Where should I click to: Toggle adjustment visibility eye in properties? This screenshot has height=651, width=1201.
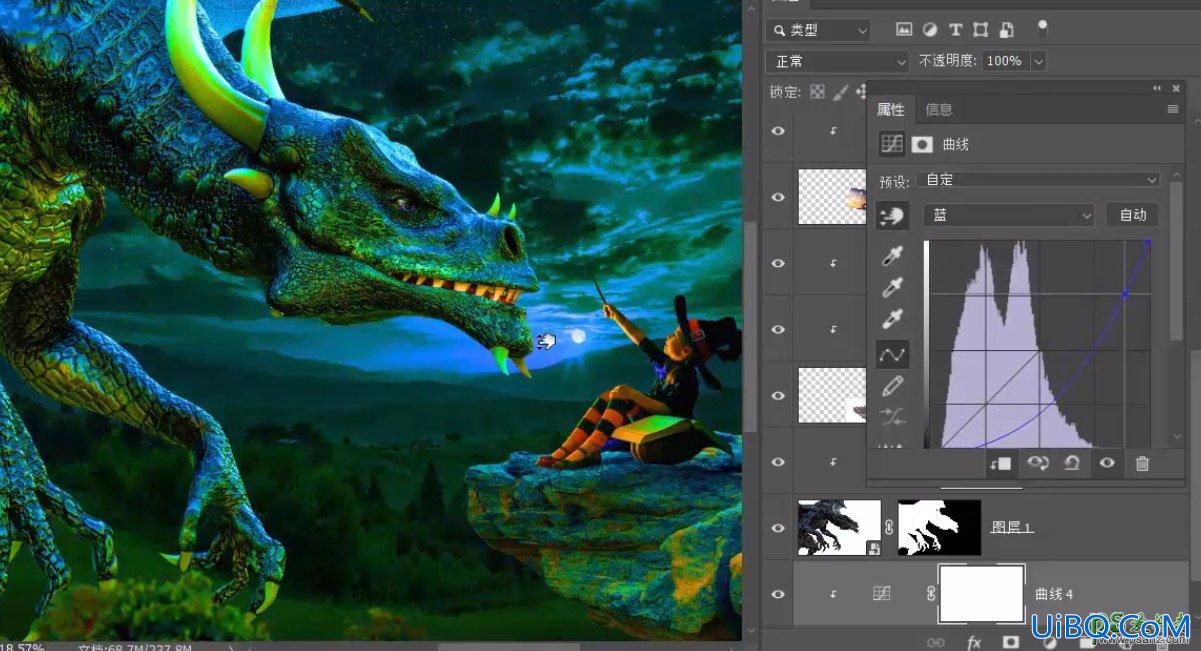pyautogui.click(x=1107, y=463)
